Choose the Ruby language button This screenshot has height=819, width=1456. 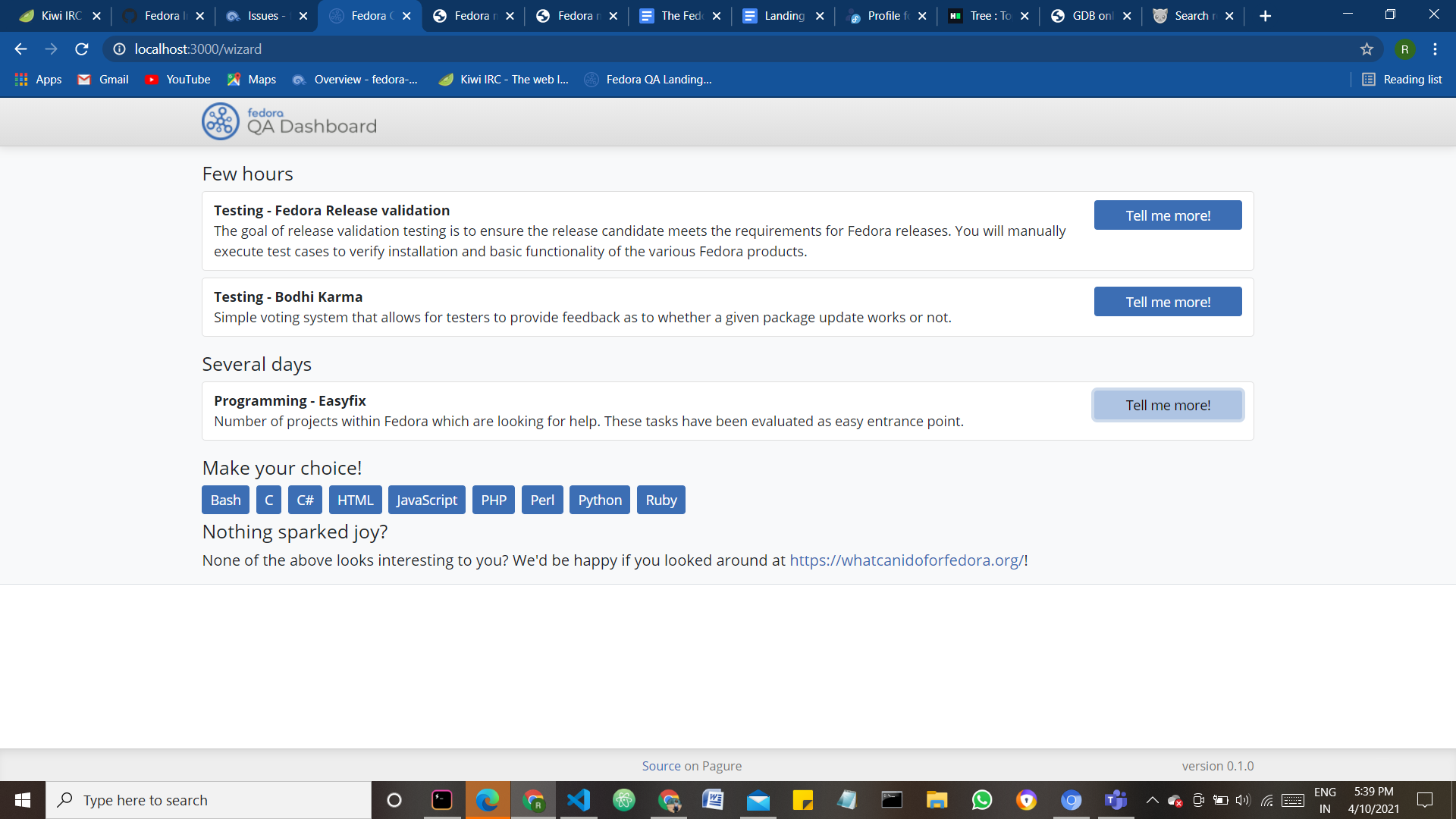pos(661,500)
